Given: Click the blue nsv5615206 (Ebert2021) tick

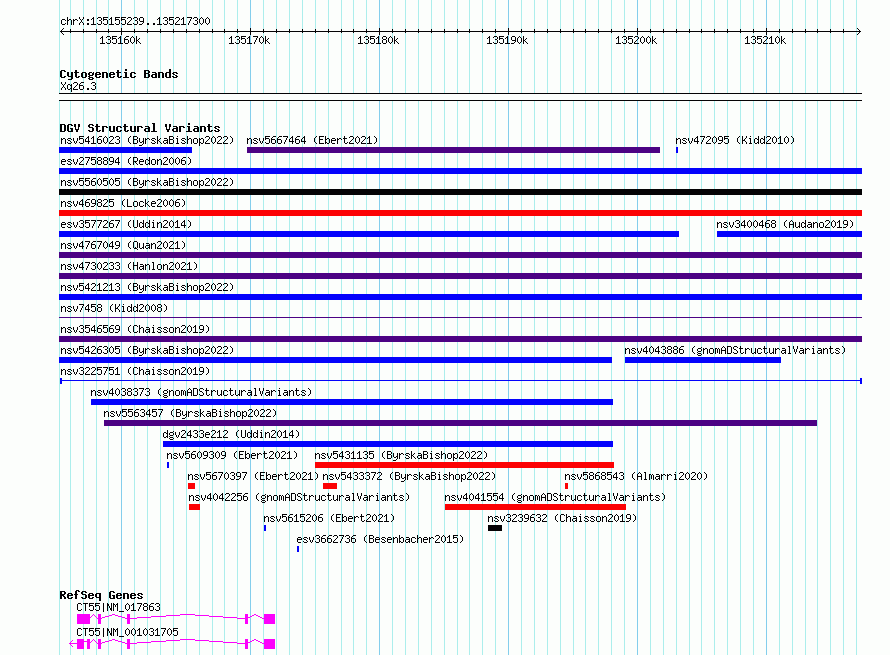Looking at the screenshot, I should [265, 528].
